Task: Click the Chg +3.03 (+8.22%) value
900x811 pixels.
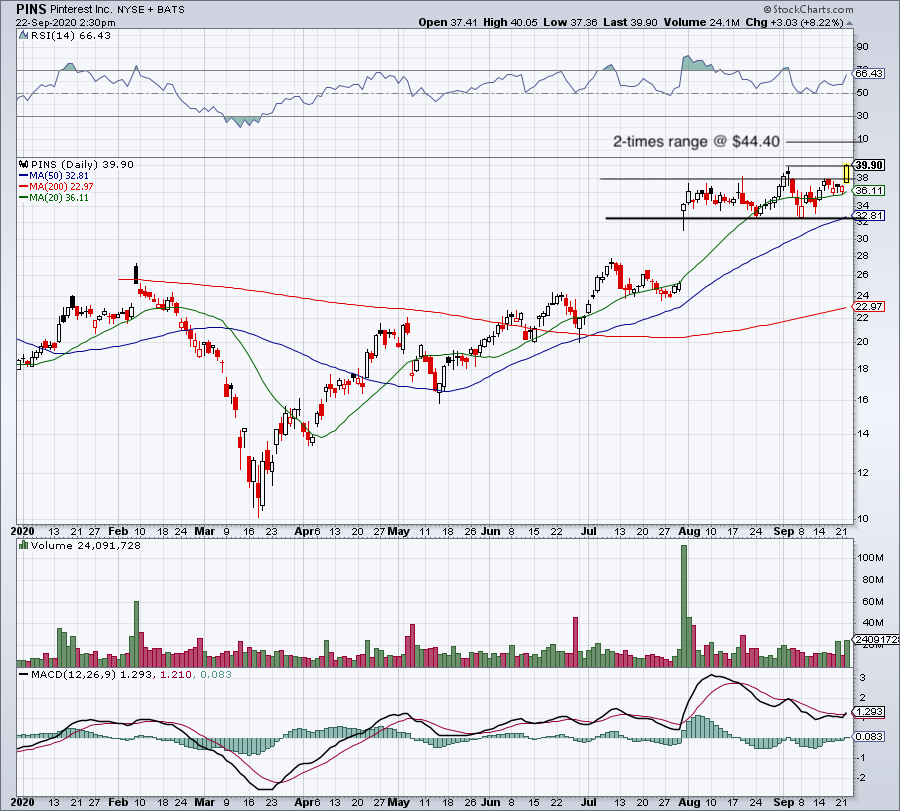Action: tap(794, 22)
